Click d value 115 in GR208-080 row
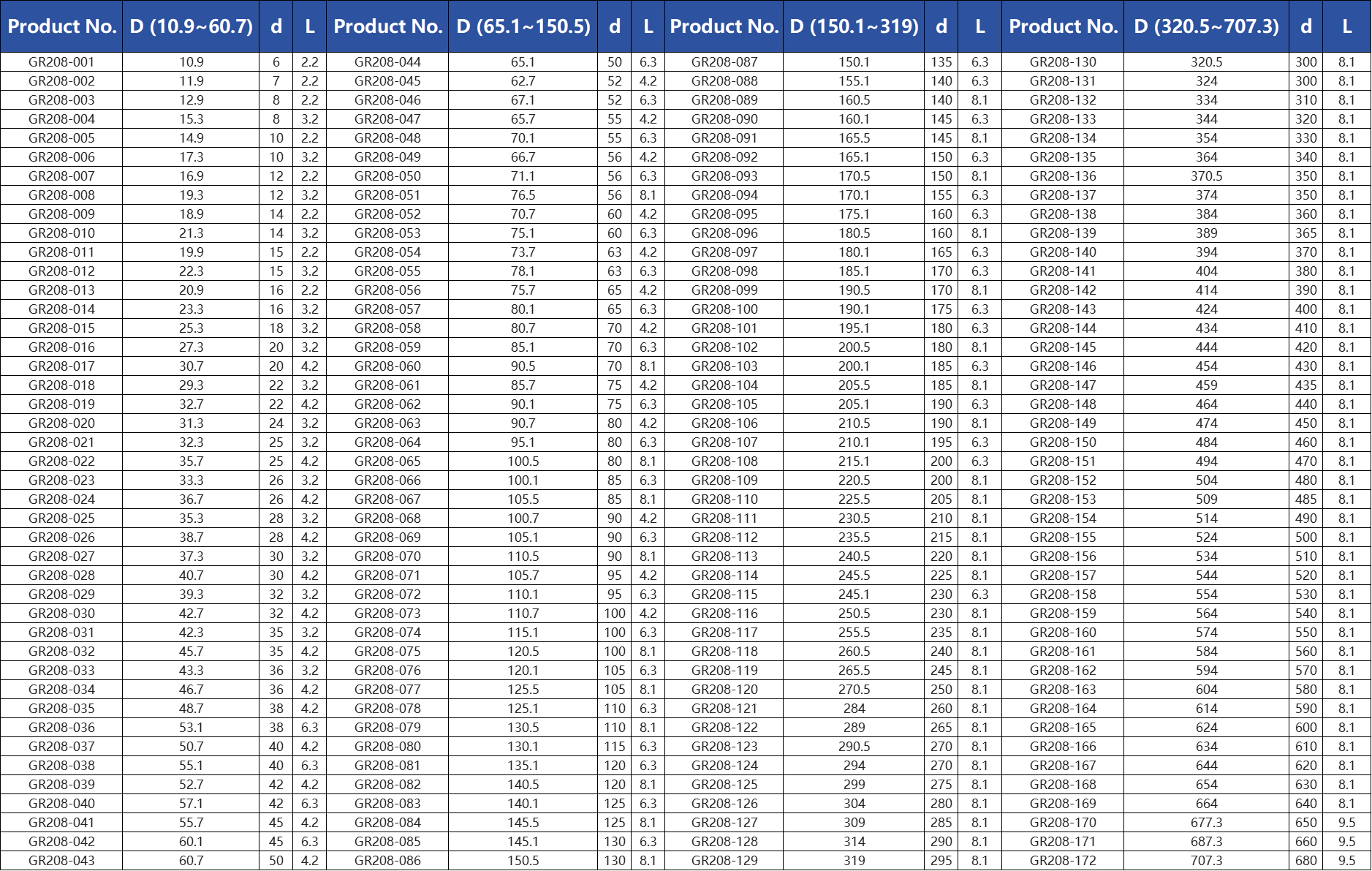This screenshot has width=1372, height=871. point(615,747)
